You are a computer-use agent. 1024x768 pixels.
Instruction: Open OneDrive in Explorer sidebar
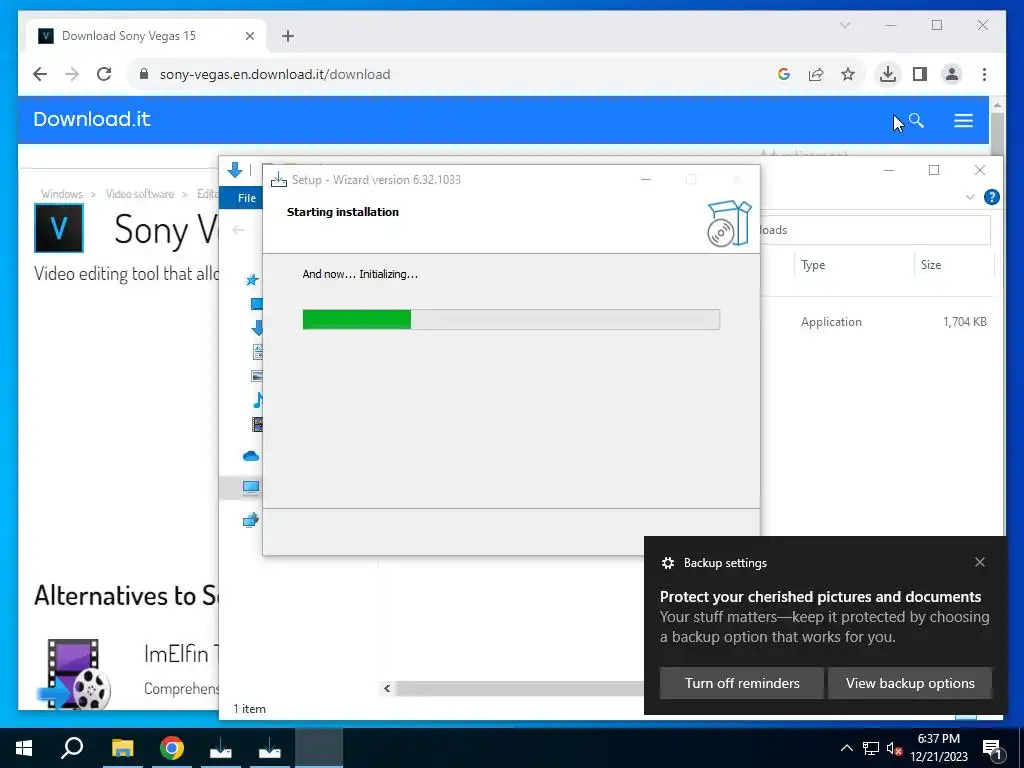pyautogui.click(x=251, y=456)
